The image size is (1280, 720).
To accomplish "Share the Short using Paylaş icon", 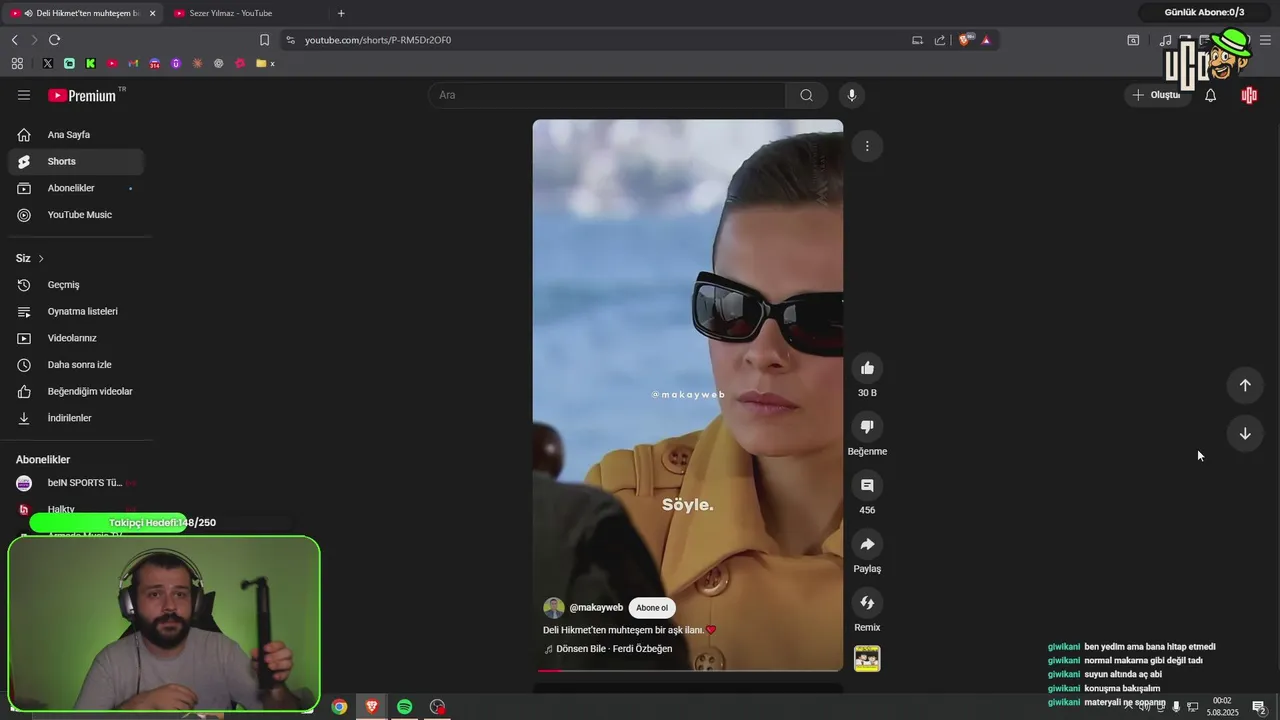I will coord(867,544).
